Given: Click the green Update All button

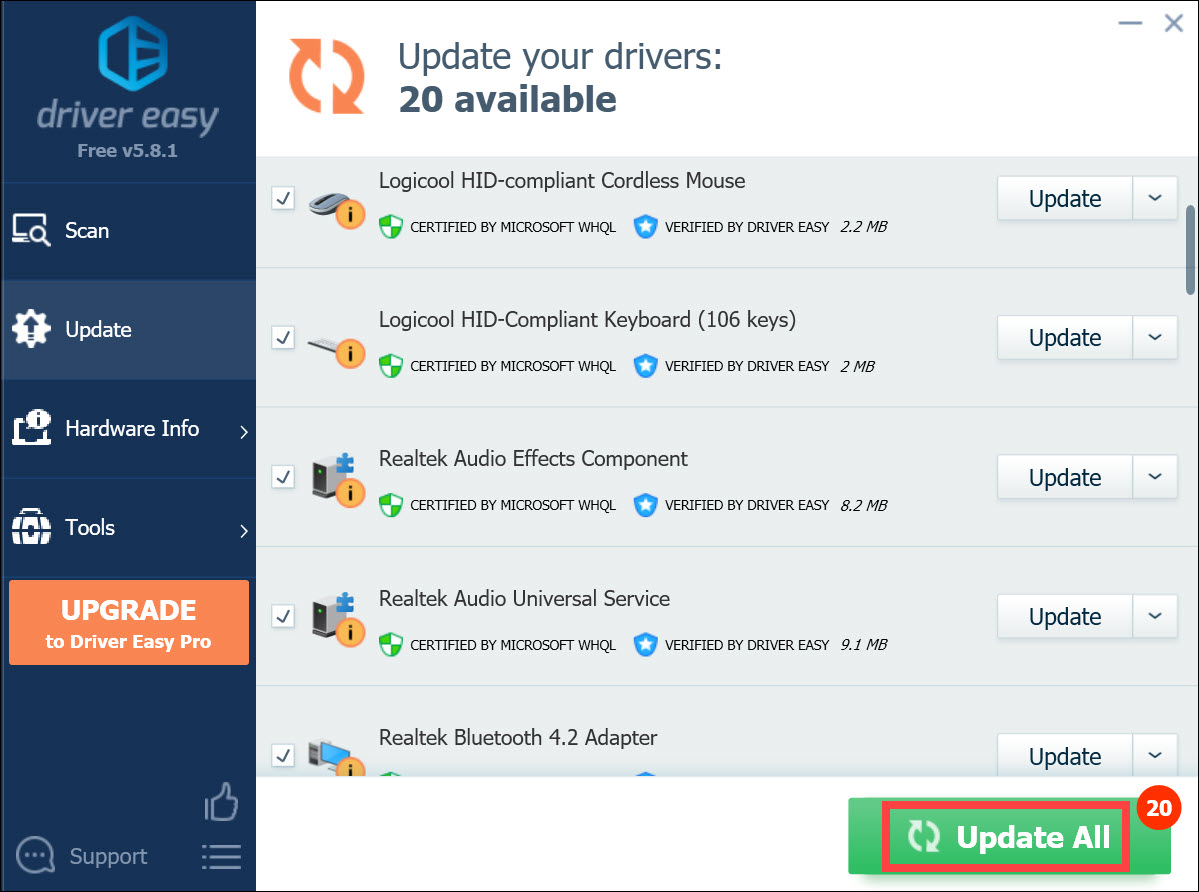Looking at the screenshot, I should point(1008,836).
